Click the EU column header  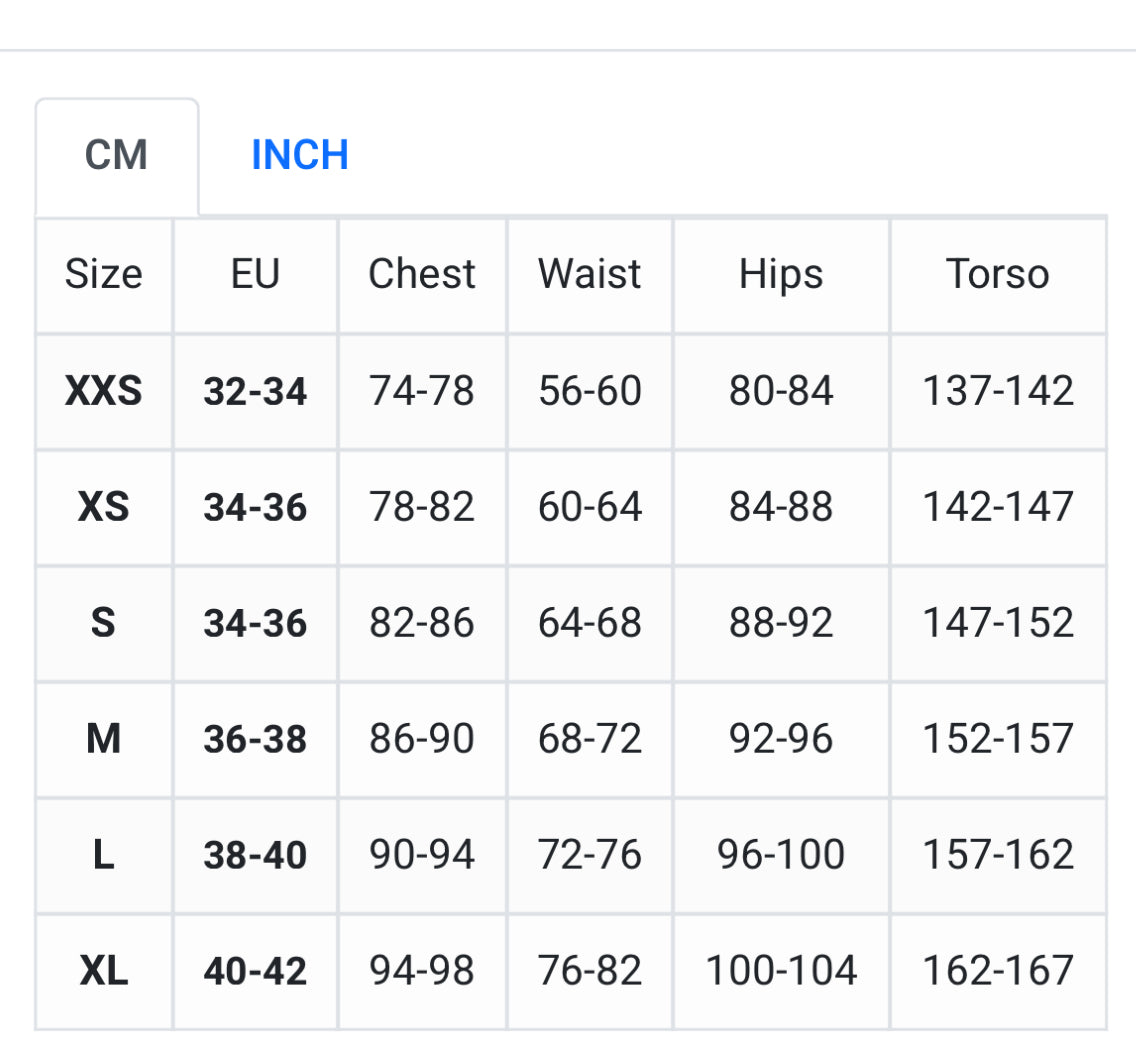pos(255,274)
